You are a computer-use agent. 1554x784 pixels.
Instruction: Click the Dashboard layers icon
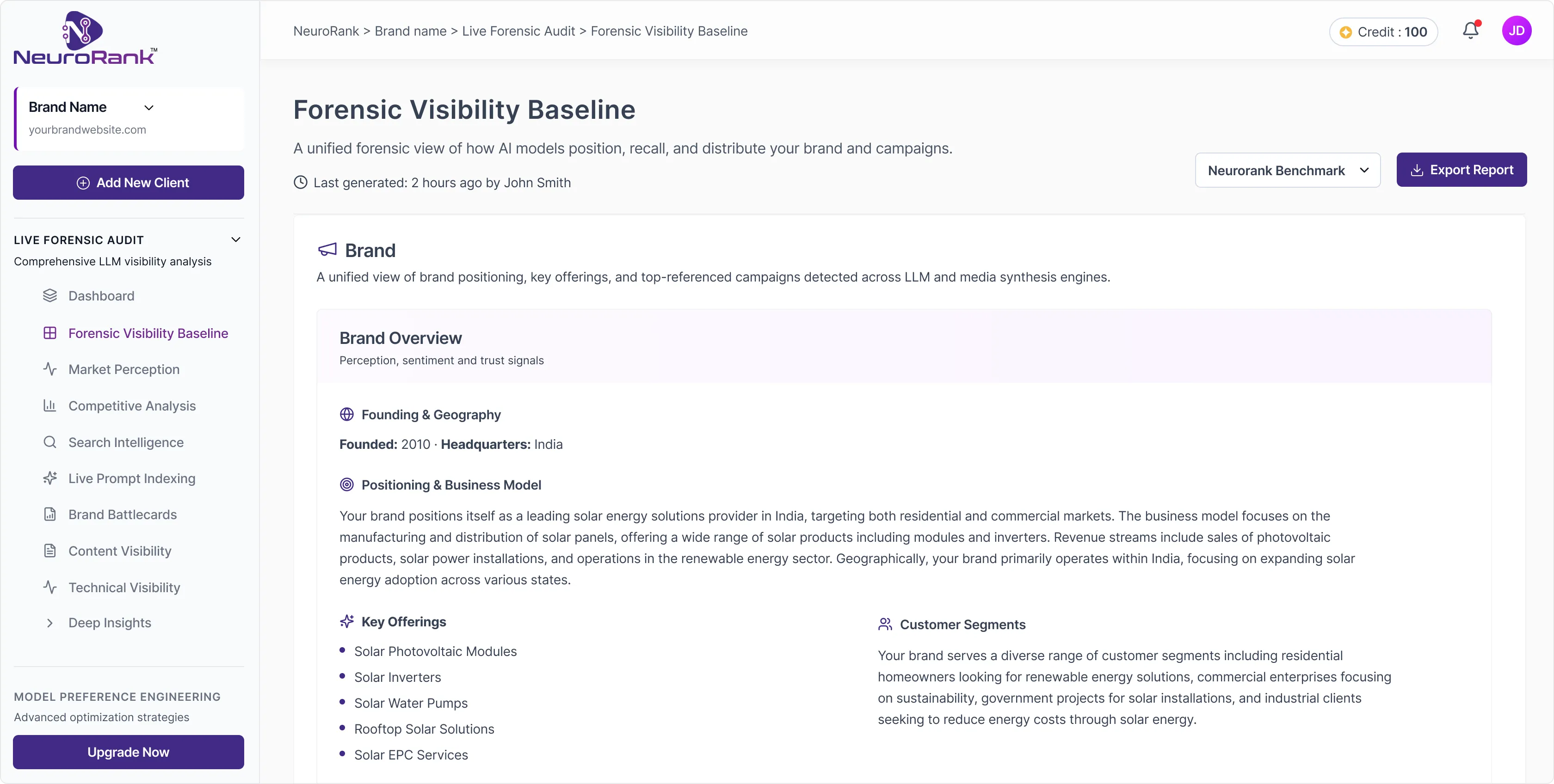click(x=50, y=295)
